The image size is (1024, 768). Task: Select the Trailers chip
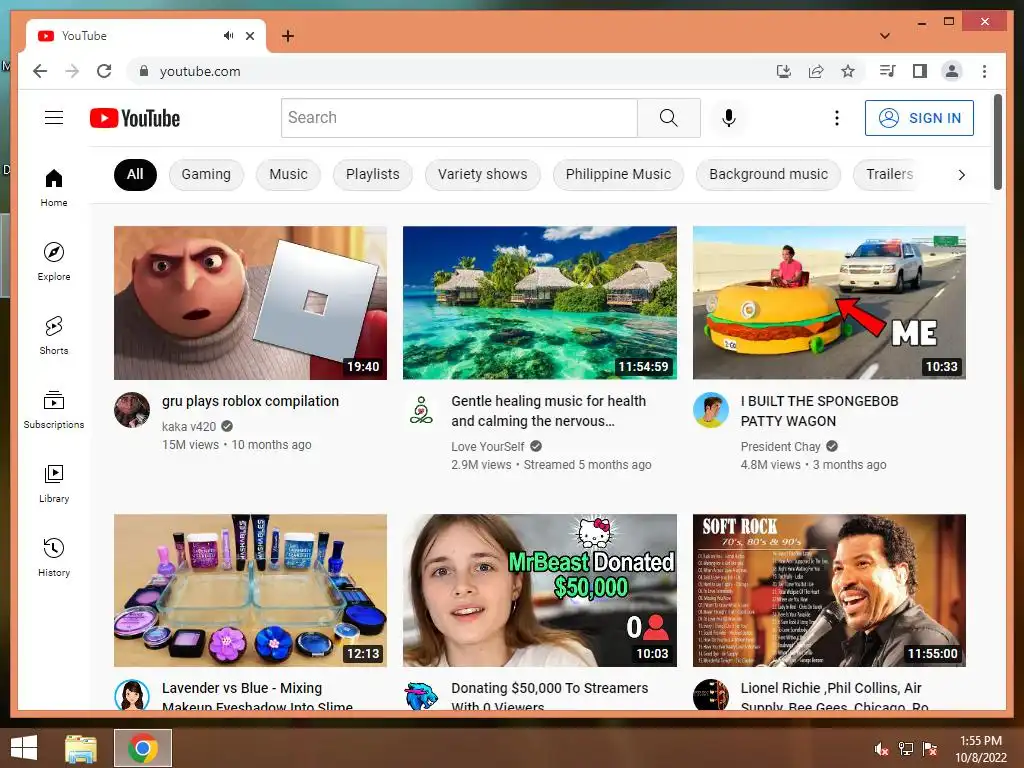[x=889, y=174]
